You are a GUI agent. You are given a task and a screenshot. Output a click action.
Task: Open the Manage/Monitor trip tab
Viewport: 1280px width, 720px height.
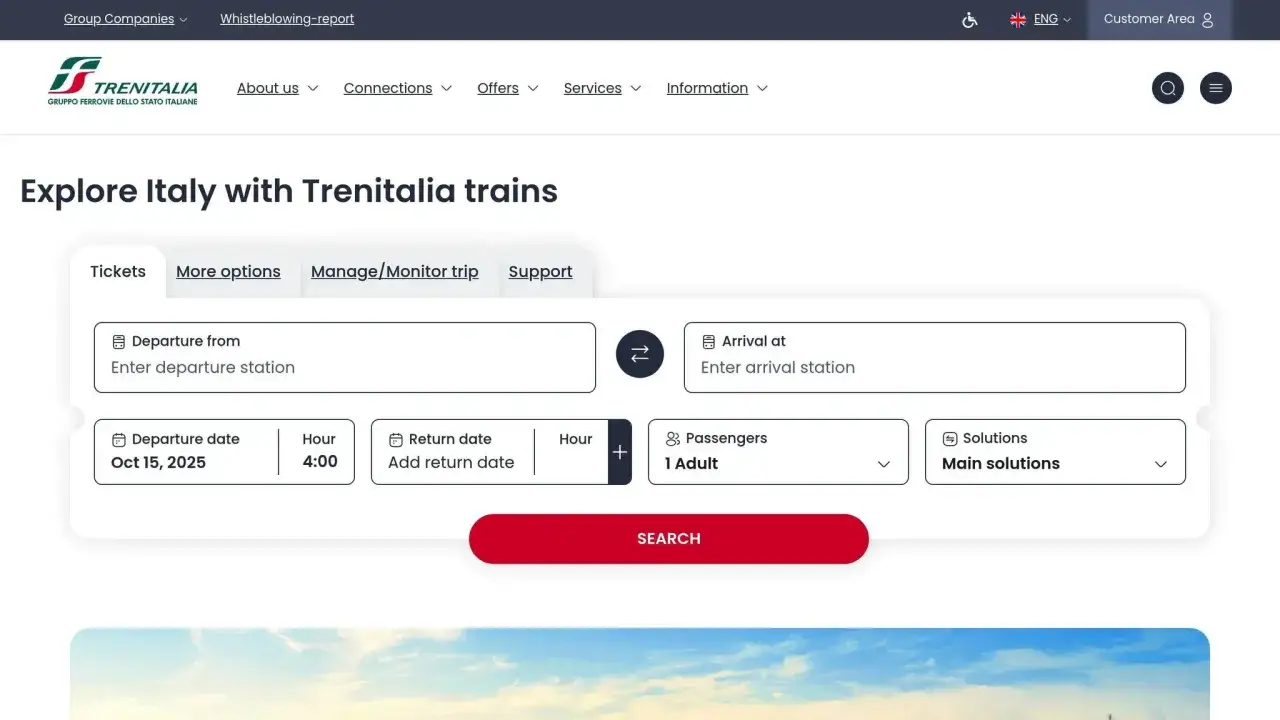(x=394, y=271)
